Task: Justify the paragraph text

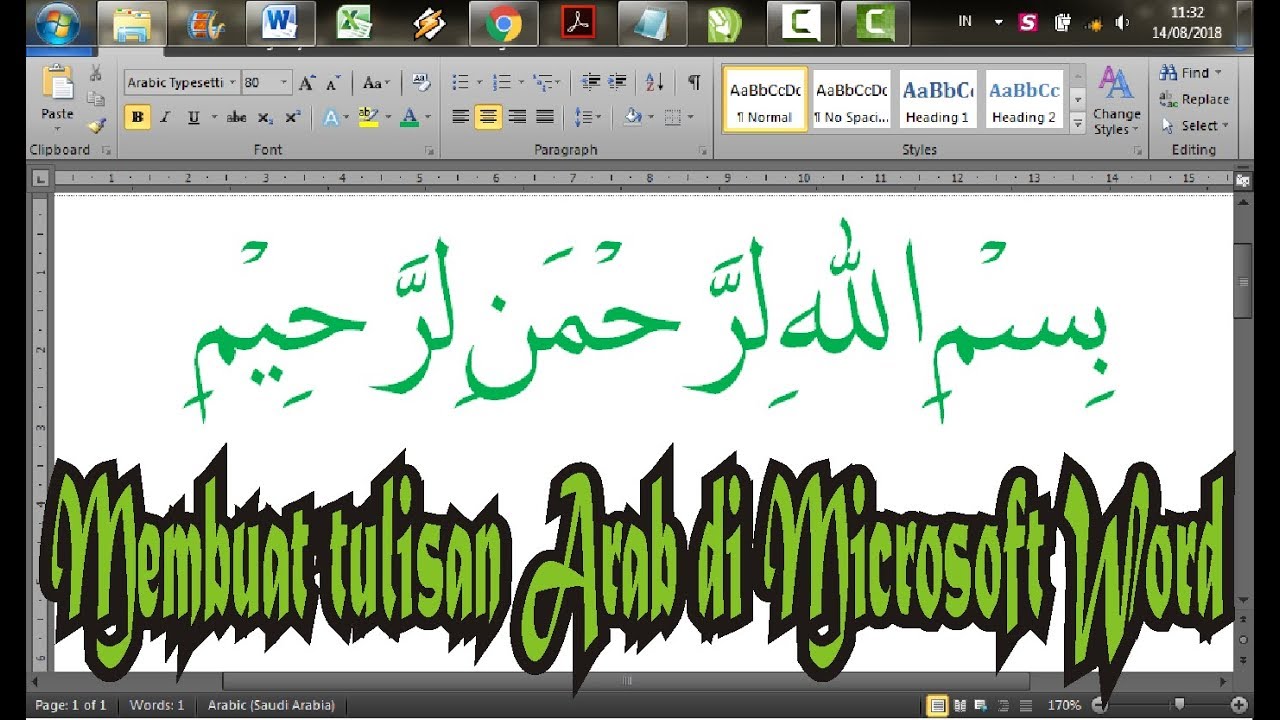Action: (x=545, y=117)
